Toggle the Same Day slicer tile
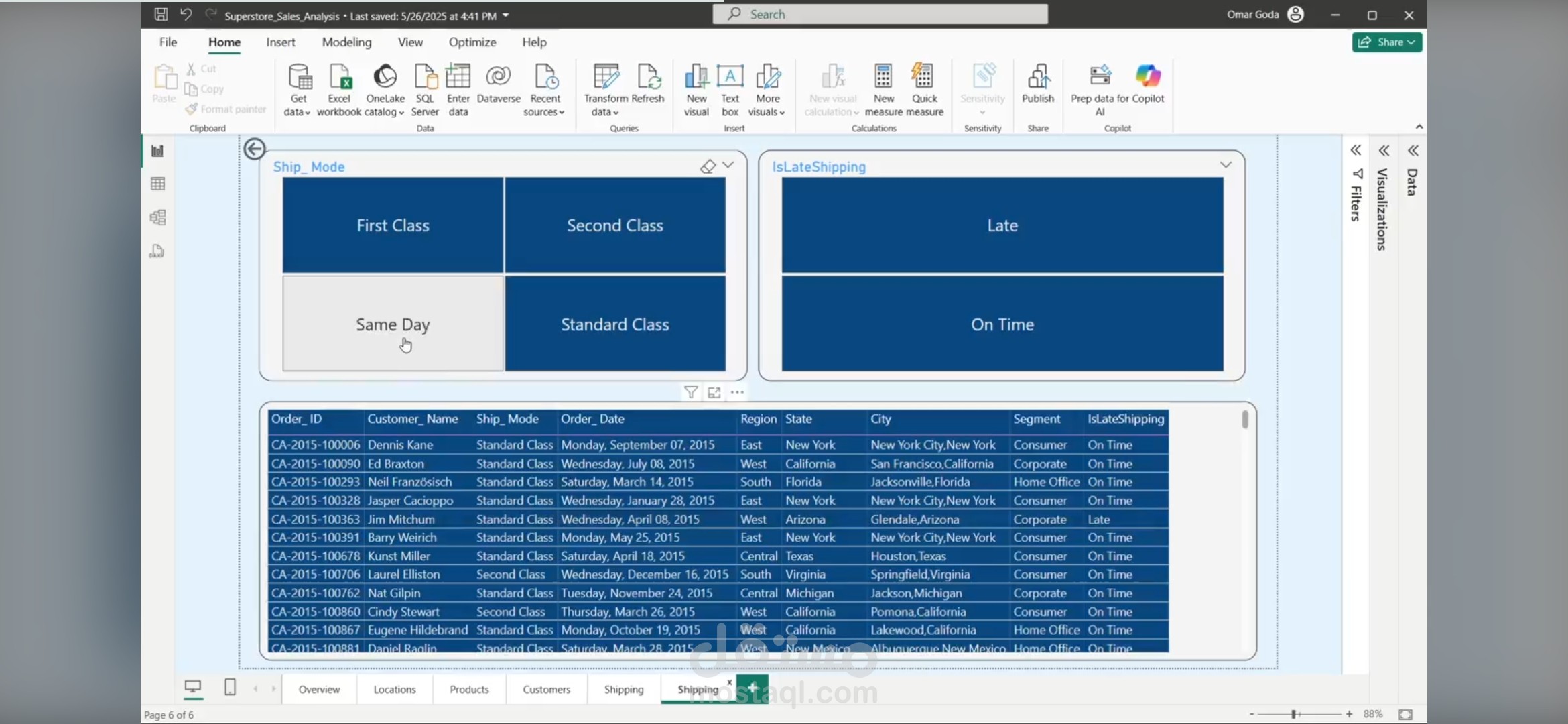1568x724 pixels. (393, 324)
